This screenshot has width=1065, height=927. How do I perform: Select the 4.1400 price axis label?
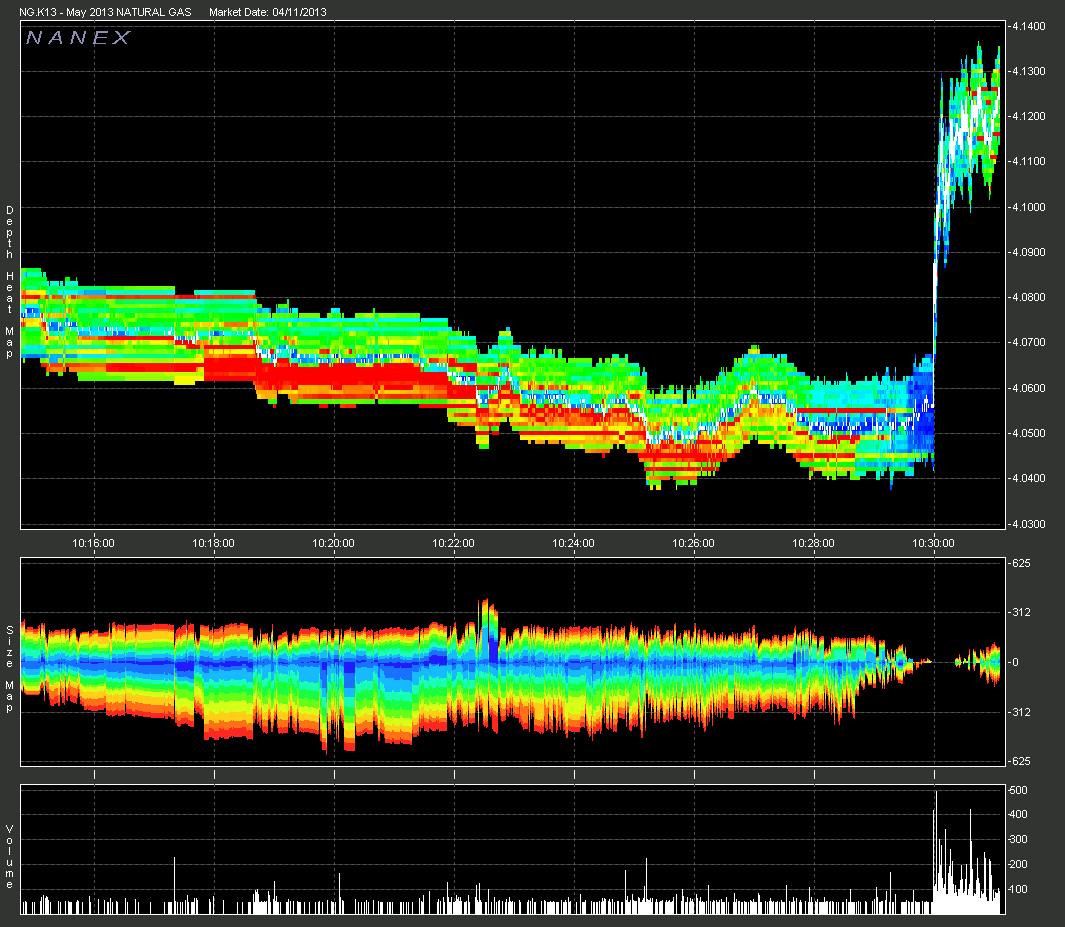[1028, 26]
